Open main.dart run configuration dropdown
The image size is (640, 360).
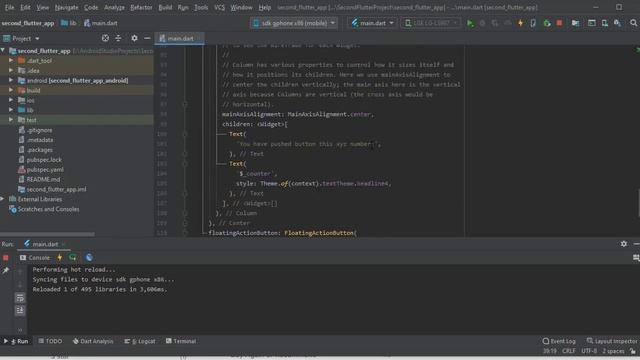point(372,23)
